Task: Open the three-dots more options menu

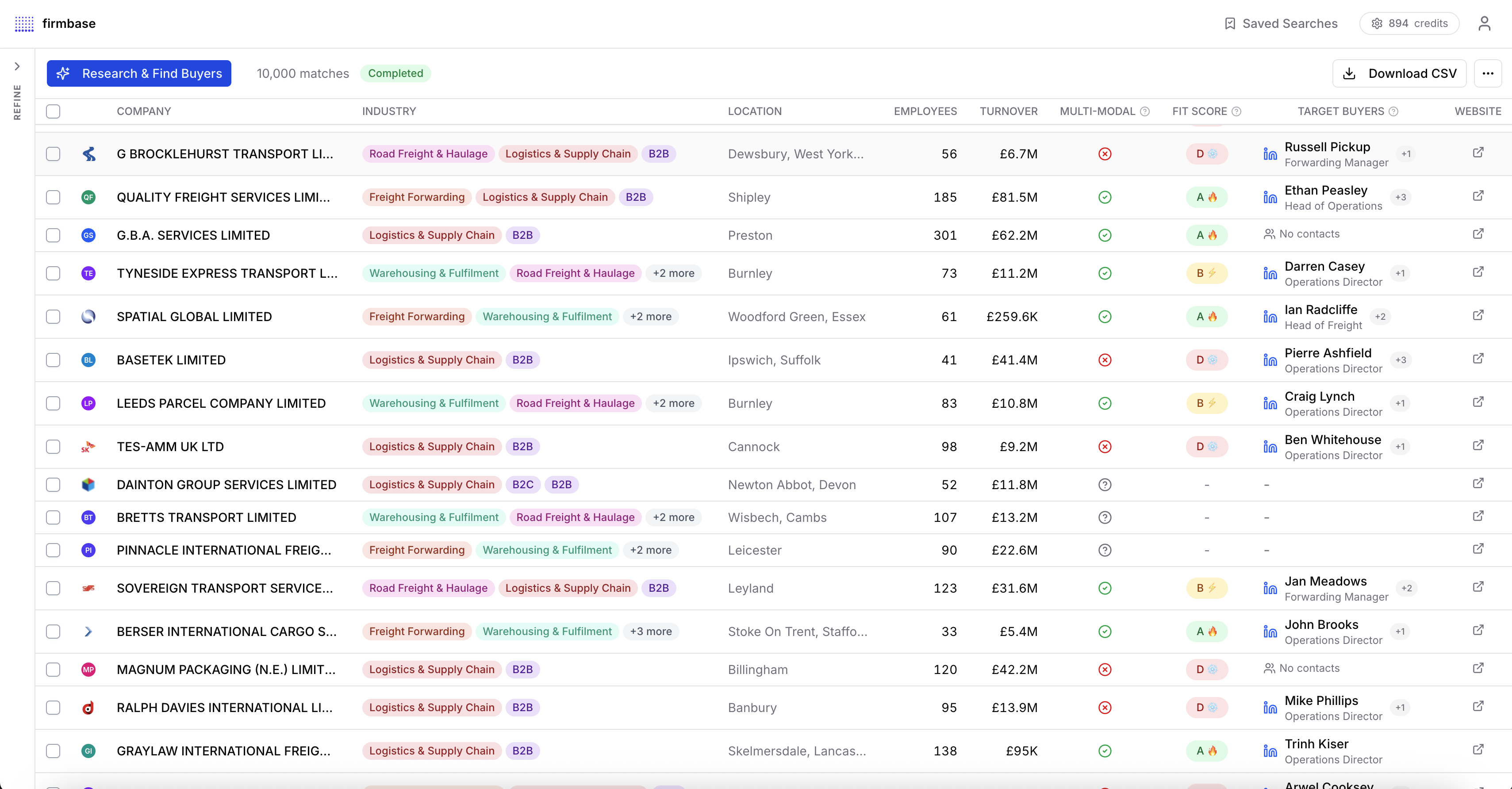Action: (x=1487, y=73)
